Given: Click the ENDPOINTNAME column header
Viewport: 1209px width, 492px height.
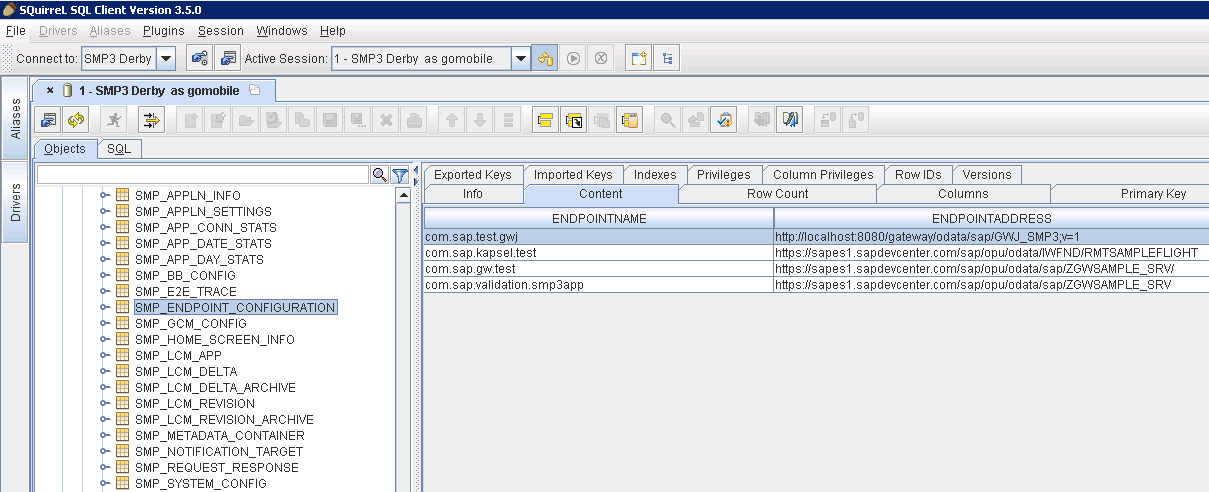Looking at the screenshot, I should coord(598,218).
